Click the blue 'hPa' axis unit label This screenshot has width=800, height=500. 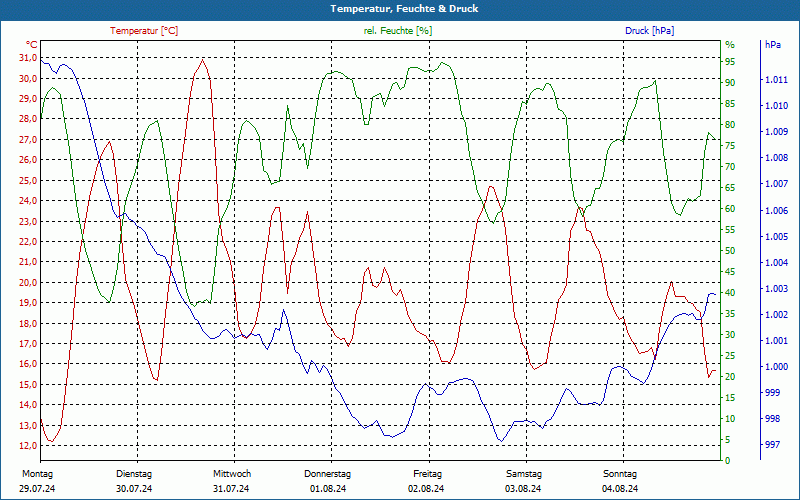coord(773,44)
